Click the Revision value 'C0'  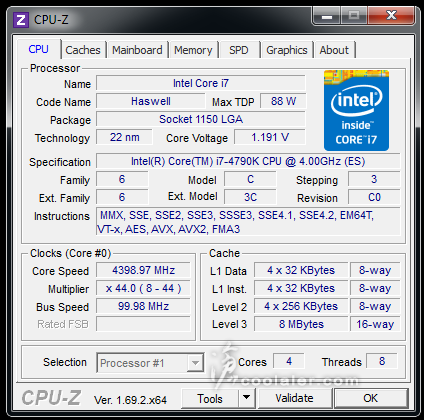374,197
